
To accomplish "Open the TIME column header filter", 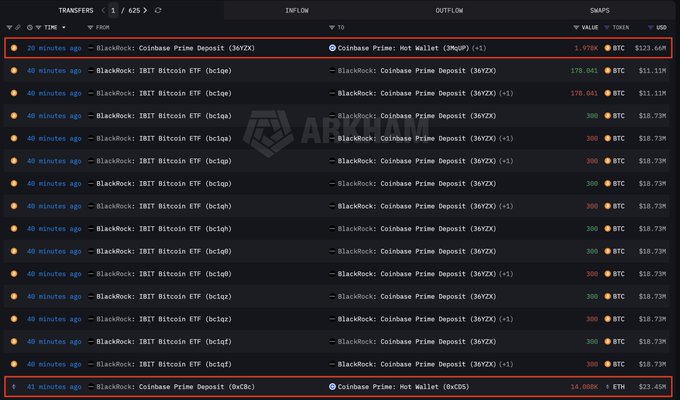I will tap(38, 27).
